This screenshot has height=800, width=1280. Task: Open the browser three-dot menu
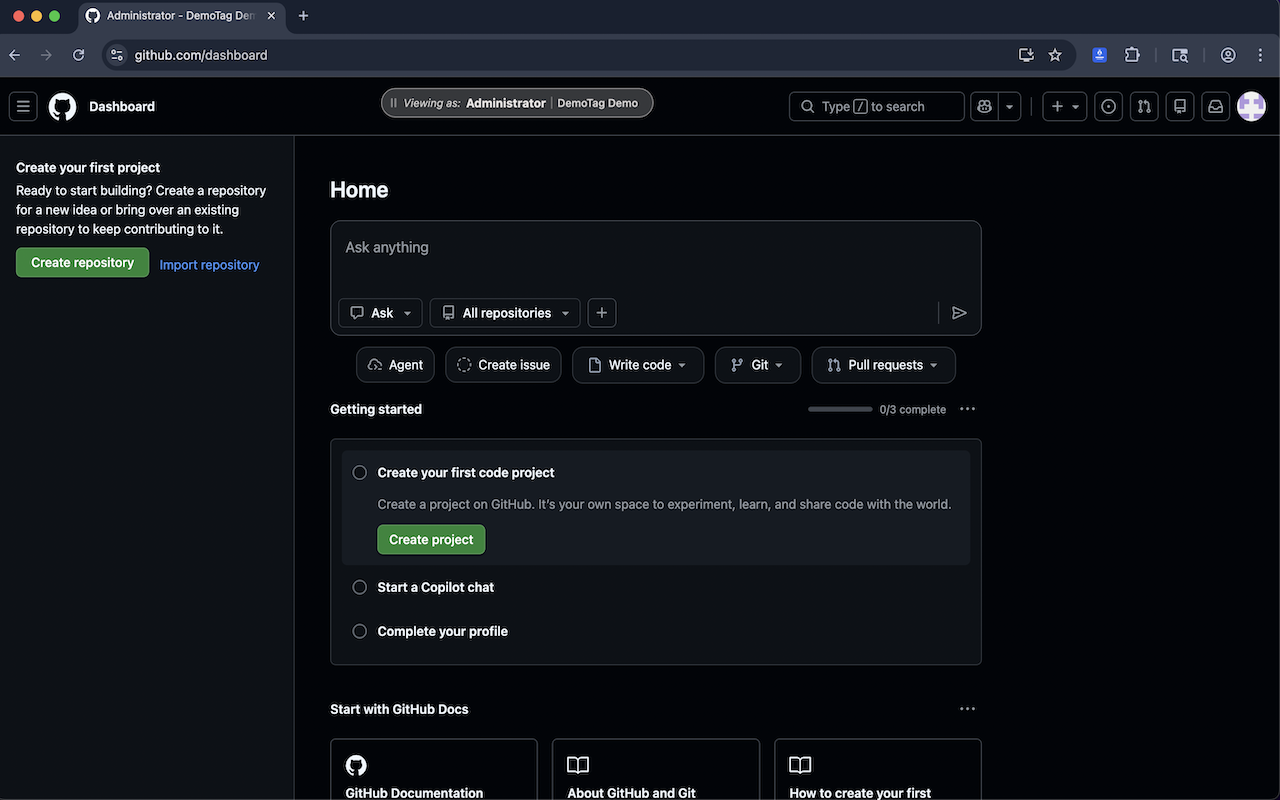click(x=1260, y=55)
